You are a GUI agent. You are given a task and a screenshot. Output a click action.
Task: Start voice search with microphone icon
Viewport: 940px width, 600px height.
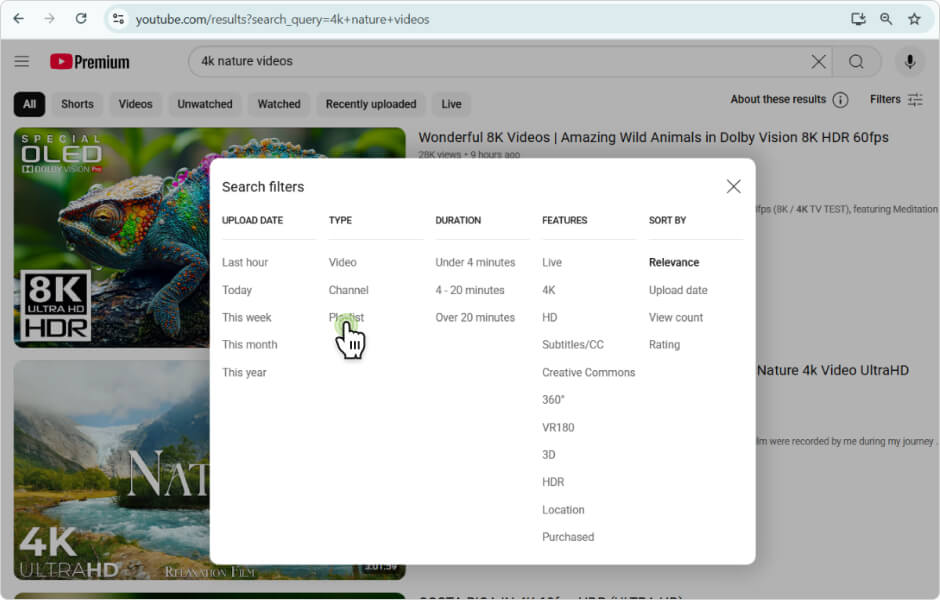[x=909, y=62]
